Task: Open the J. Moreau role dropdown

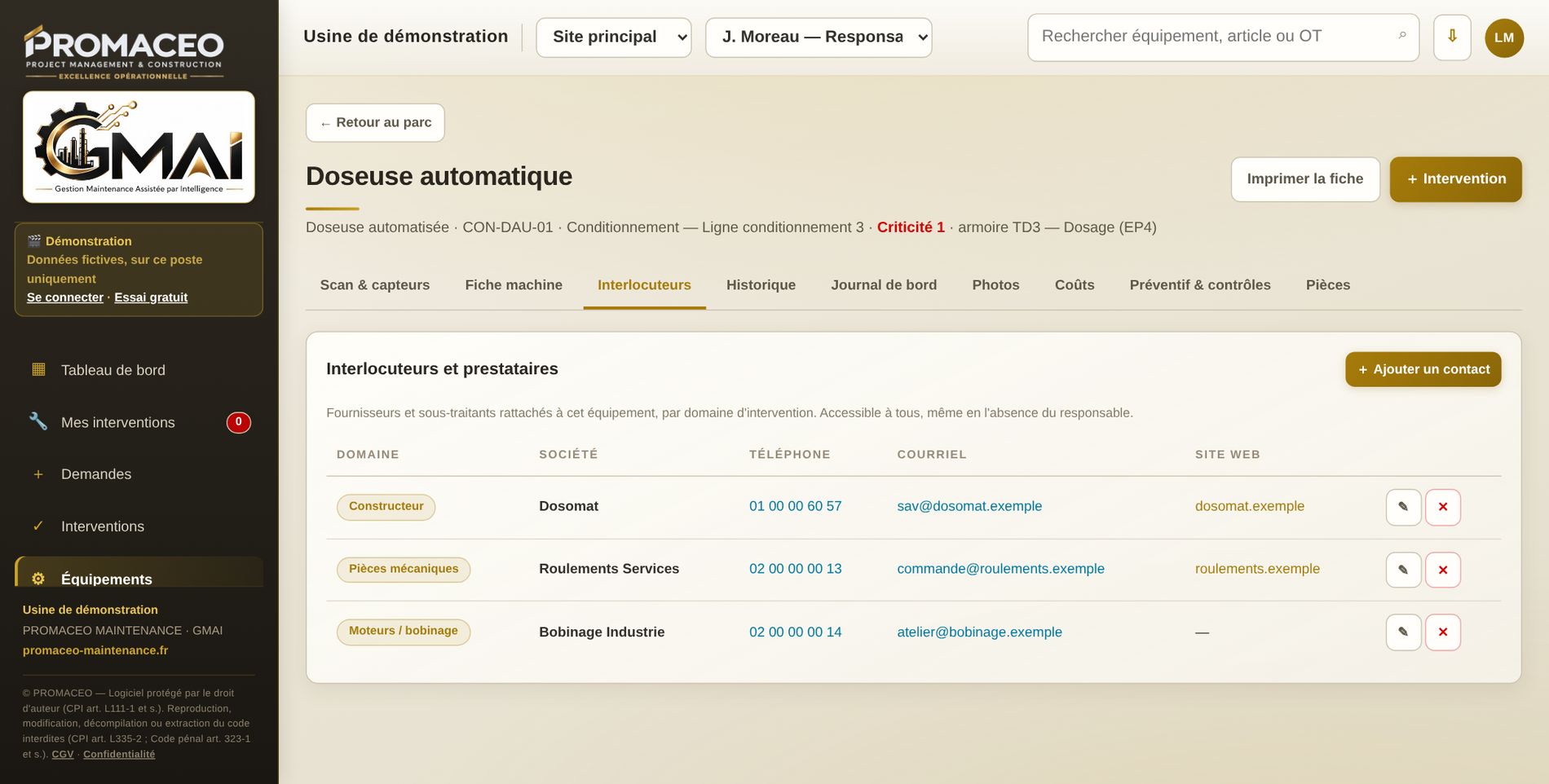Action: (819, 37)
